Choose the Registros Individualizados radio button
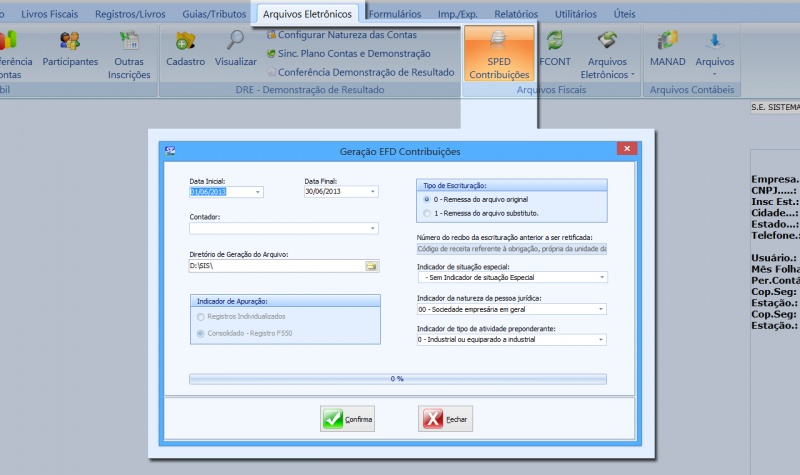Viewport: 800px width, 475px height. tap(201, 317)
